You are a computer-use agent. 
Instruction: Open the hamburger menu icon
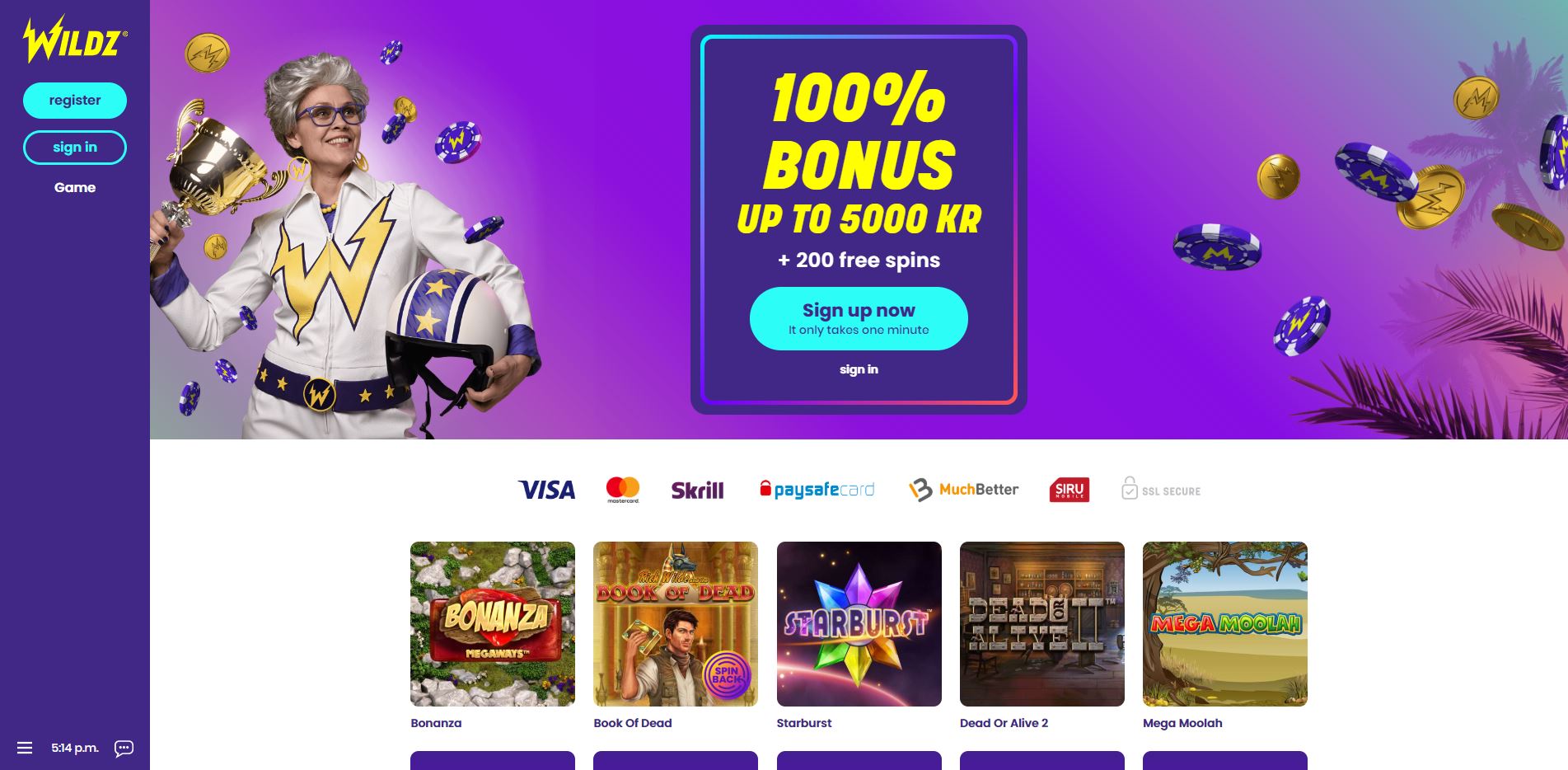[x=25, y=748]
